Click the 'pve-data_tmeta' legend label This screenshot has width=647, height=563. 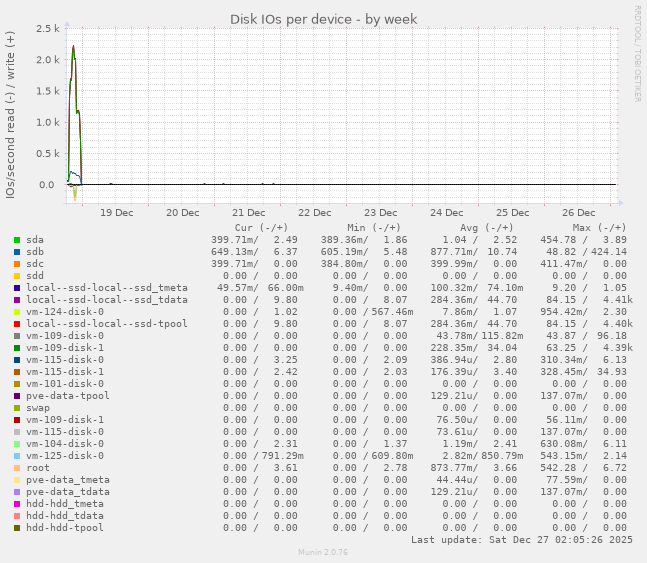click(68, 480)
